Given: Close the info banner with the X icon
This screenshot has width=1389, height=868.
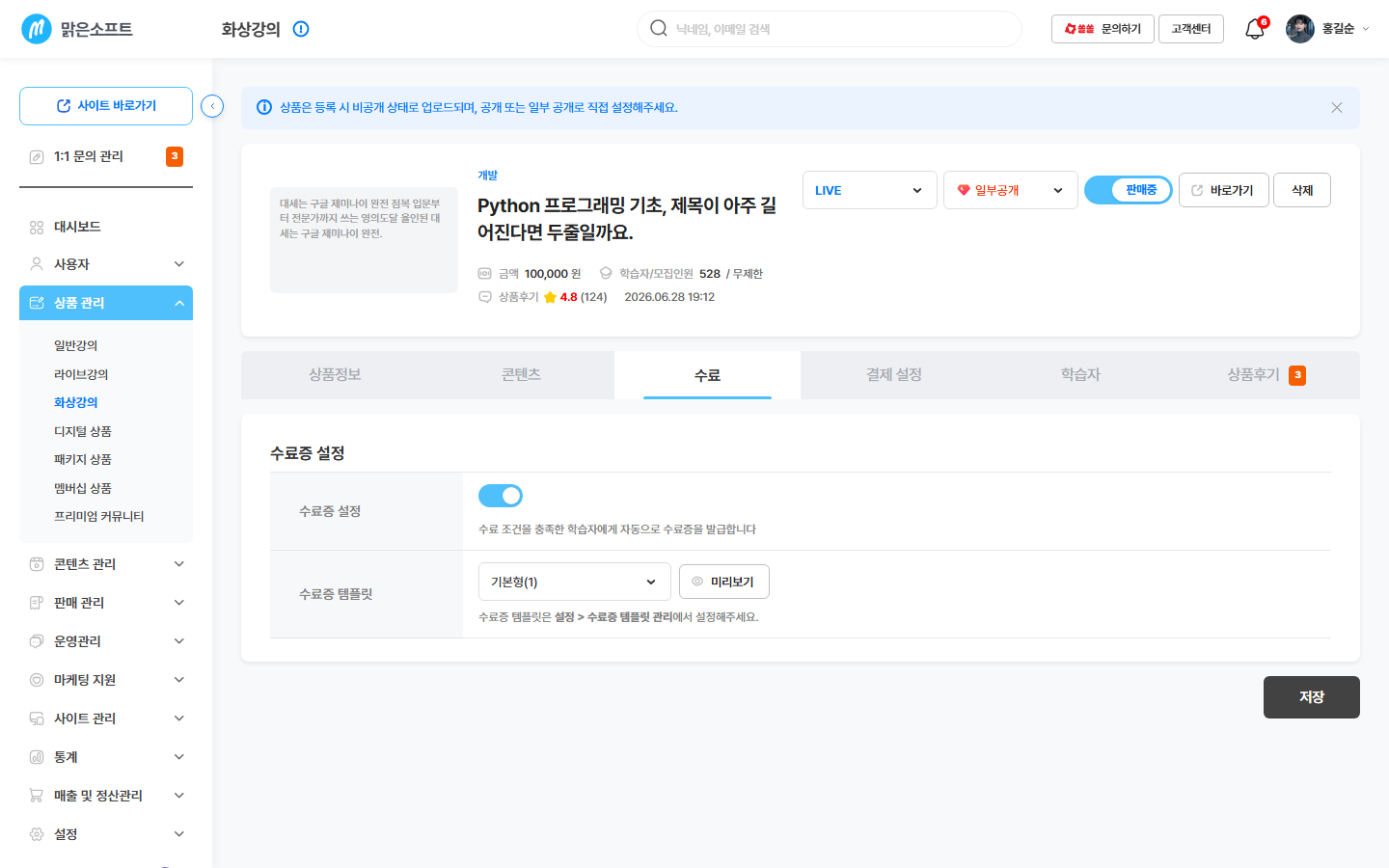Looking at the screenshot, I should (1337, 107).
